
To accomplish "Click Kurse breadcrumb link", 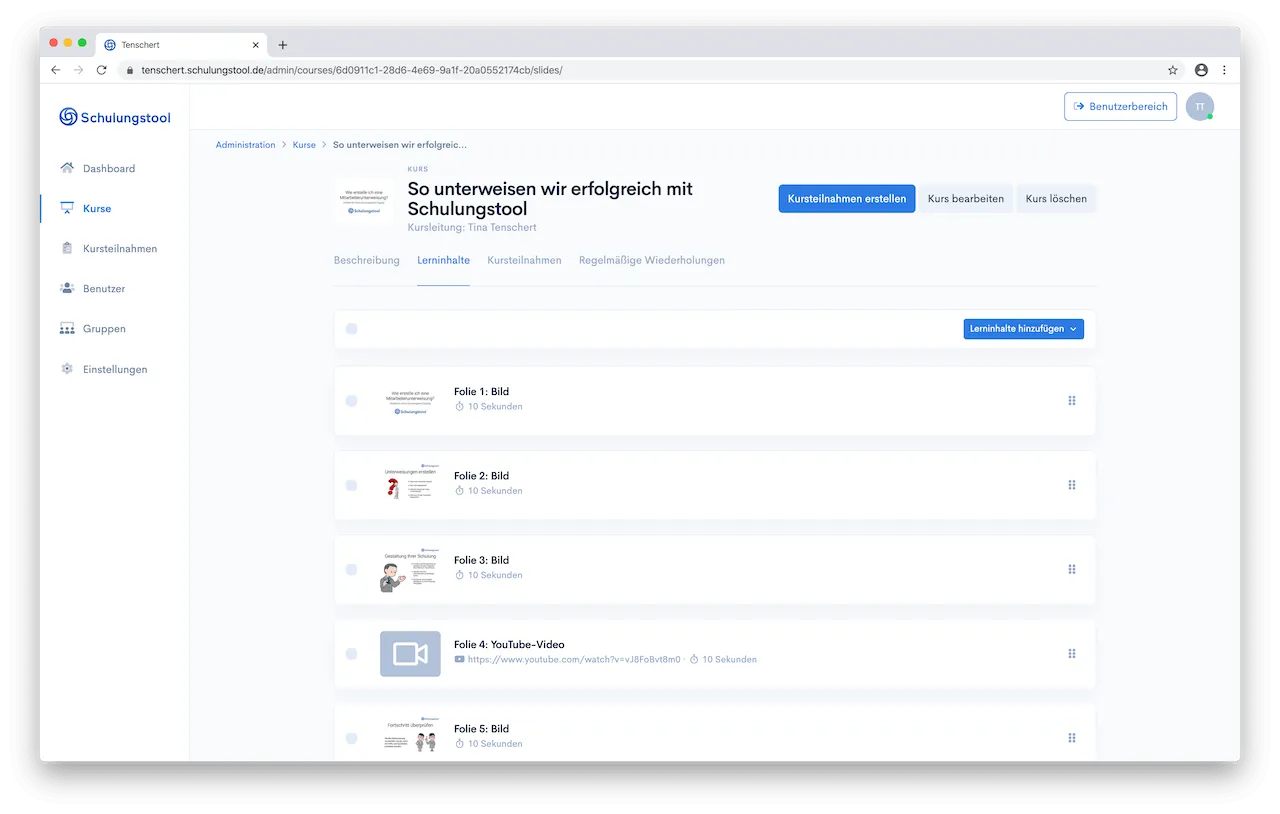I will (x=304, y=145).
